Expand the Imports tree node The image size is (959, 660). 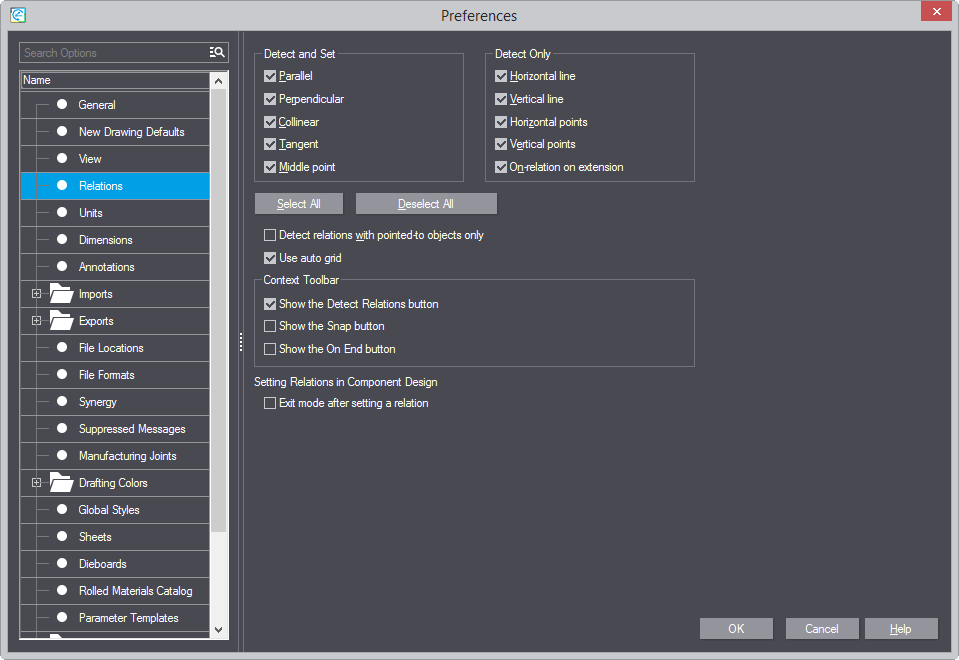click(x=37, y=294)
